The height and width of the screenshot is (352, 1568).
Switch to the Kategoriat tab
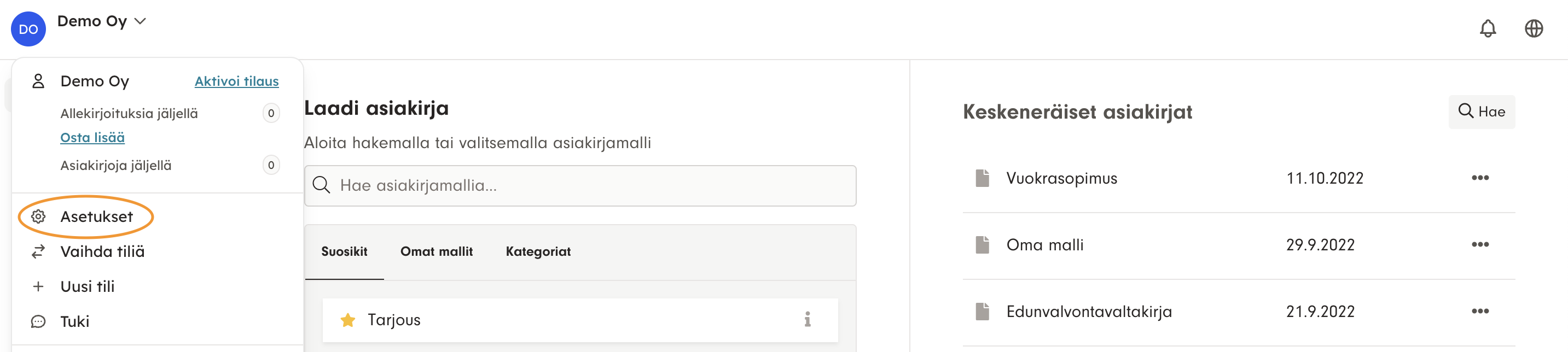click(x=537, y=251)
